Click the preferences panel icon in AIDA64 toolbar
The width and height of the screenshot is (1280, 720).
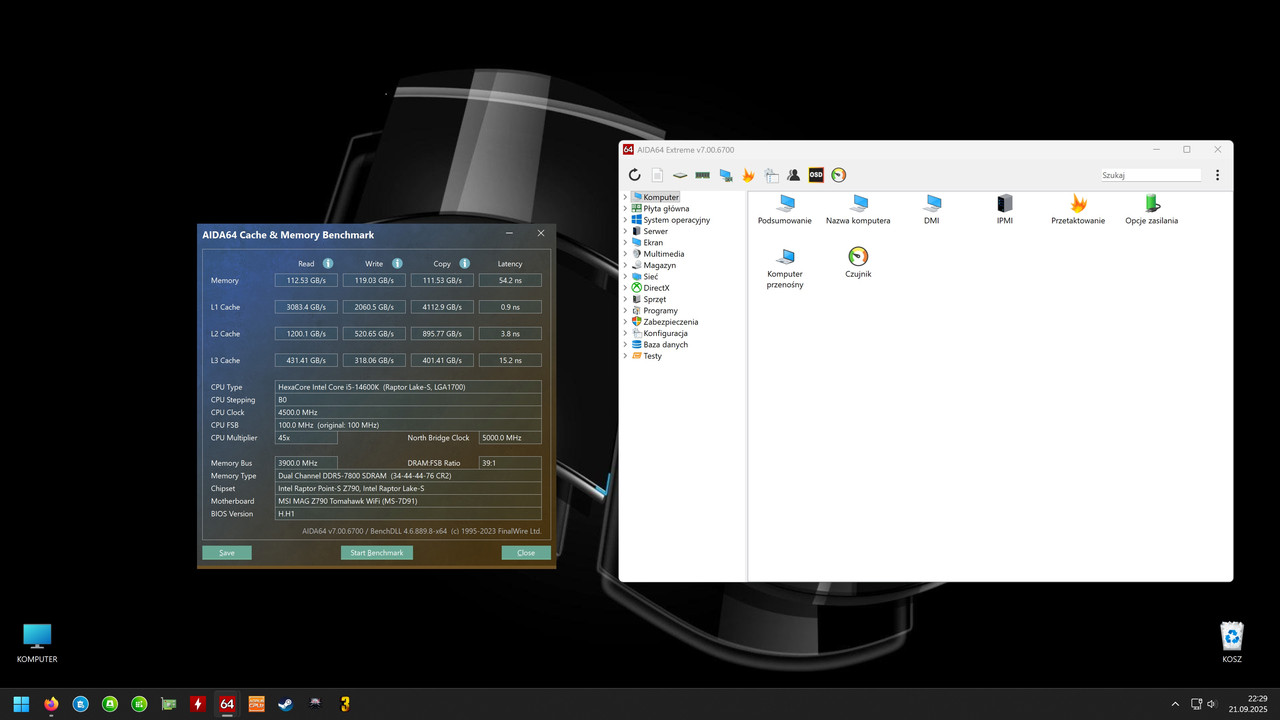click(771, 175)
